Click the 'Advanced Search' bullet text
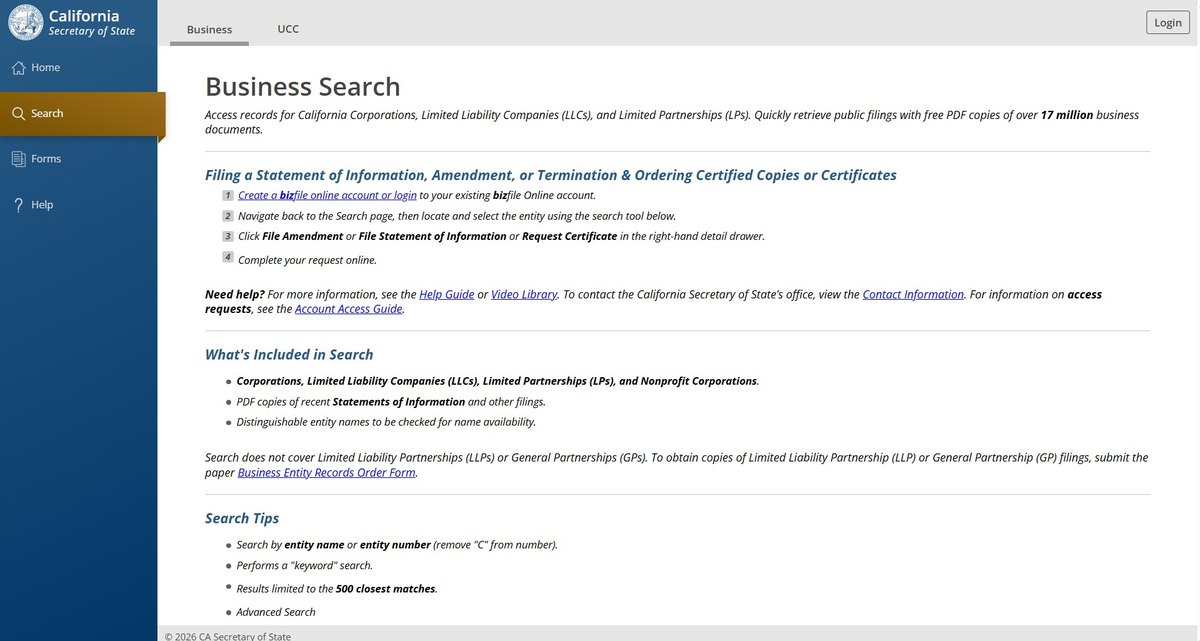Image resolution: width=1200 pixels, height=641 pixels. 276,612
